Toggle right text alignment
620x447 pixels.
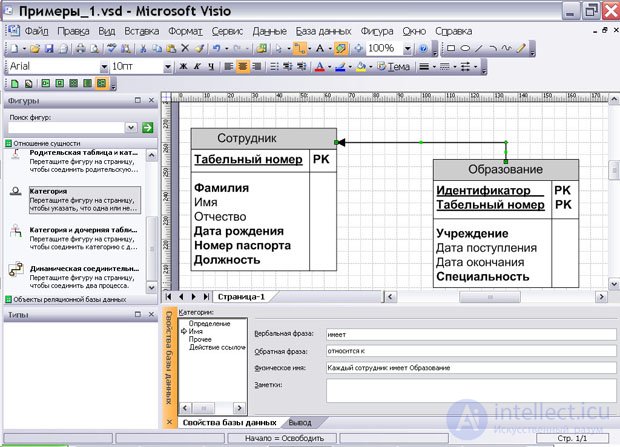click(x=257, y=67)
